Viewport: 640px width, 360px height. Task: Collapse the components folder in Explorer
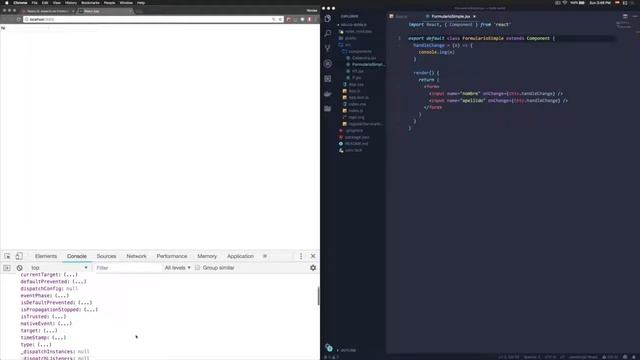[x=360, y=51]
